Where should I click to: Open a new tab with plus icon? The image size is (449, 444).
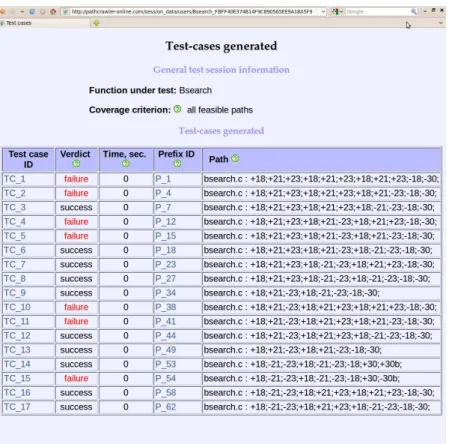(x=97, y=23)
